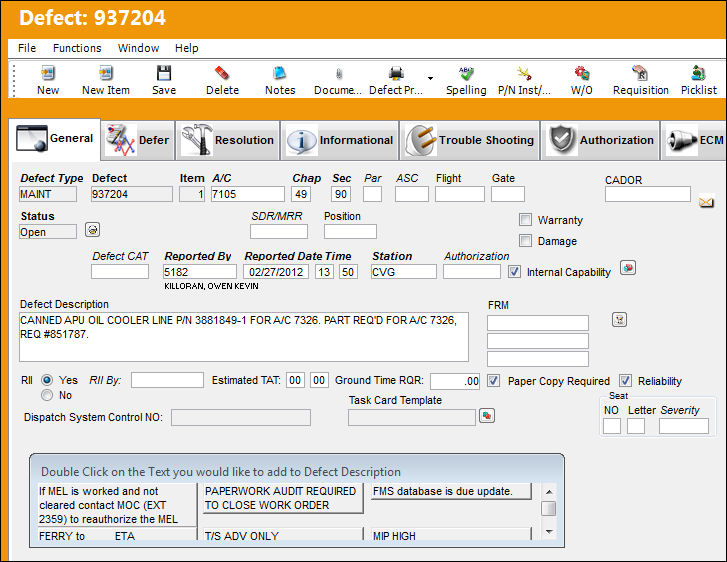Click the A/C field showing 7105
The width and height of the screenshot is (727, 562).
click(x=248, y=194)
